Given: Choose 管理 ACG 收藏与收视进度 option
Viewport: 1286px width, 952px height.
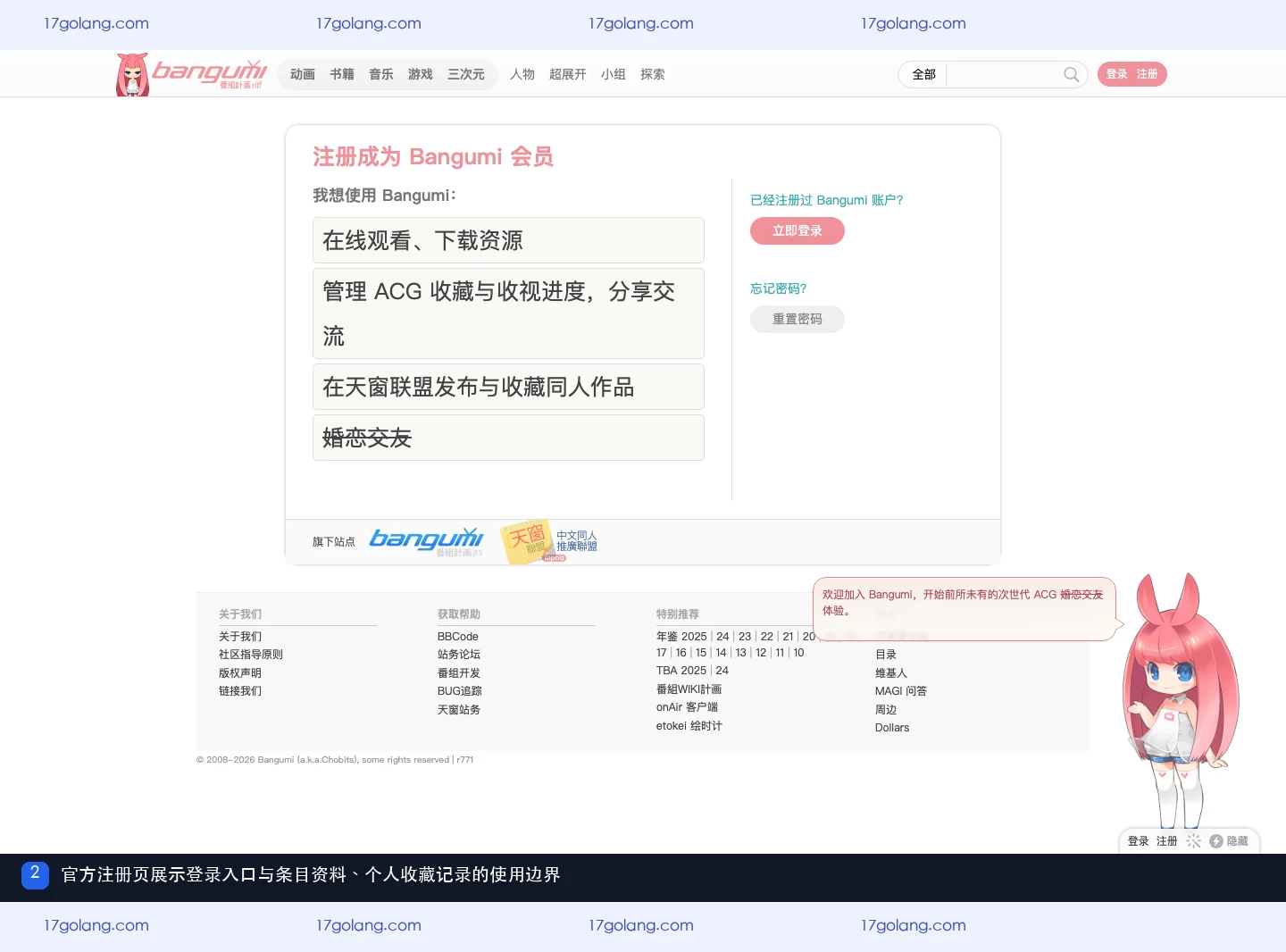Looking at the screenshot, I should click(508, 313).
